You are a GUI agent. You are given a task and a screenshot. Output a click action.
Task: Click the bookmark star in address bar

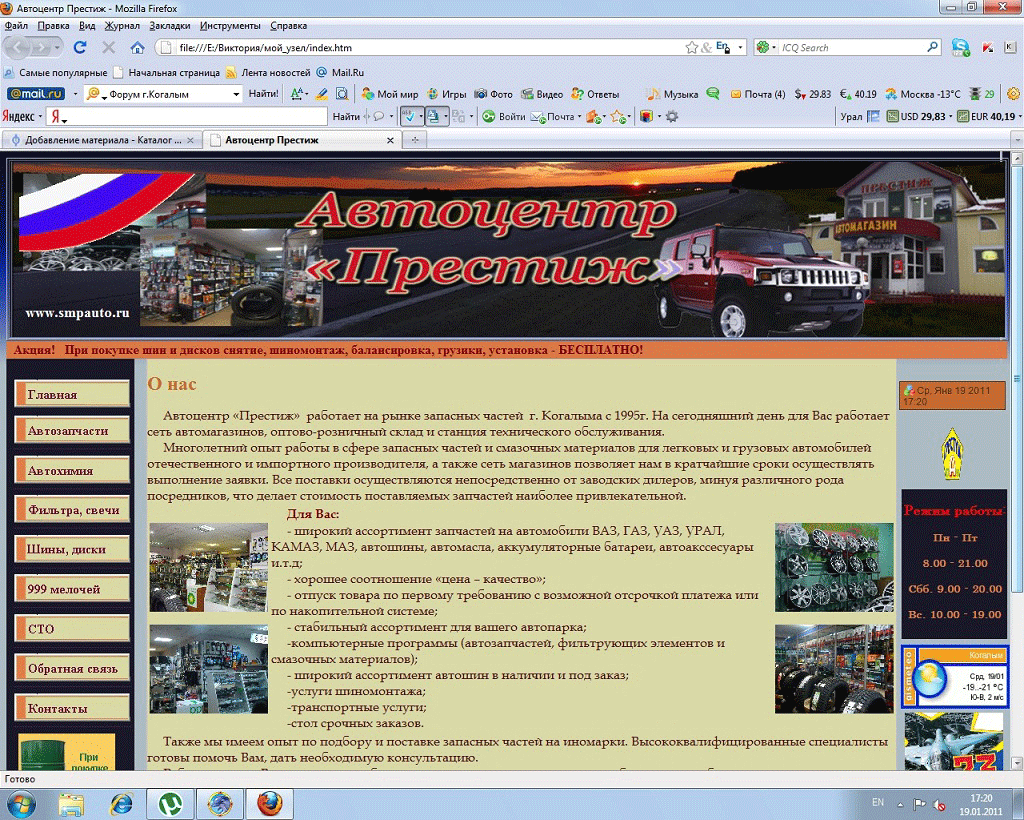(692, 47)
